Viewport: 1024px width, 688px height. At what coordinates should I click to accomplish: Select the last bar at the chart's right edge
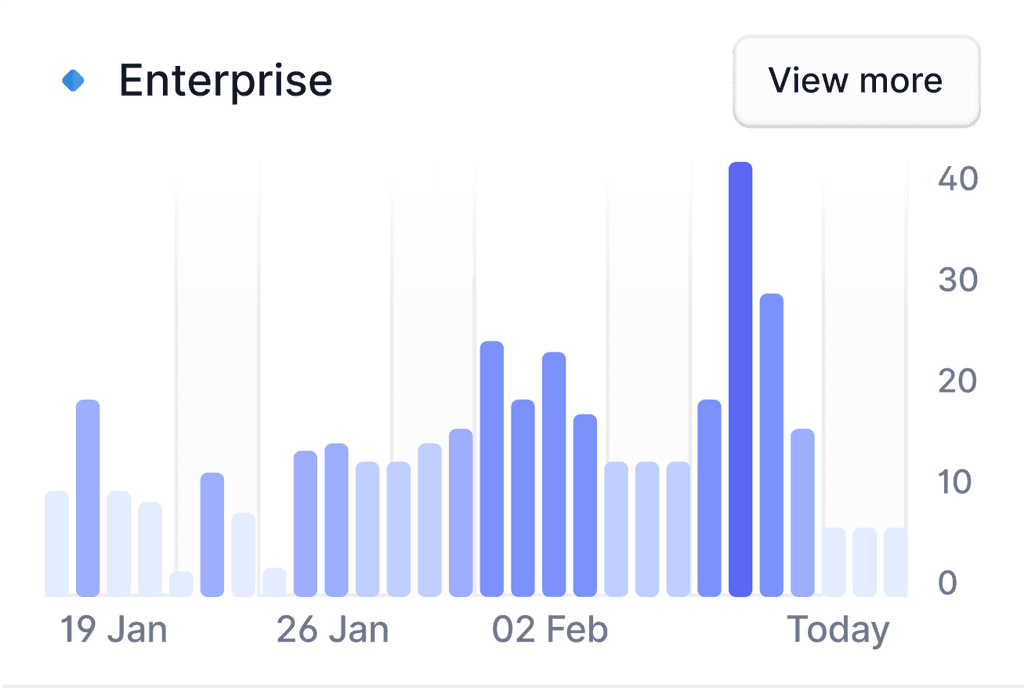[896, 562]
